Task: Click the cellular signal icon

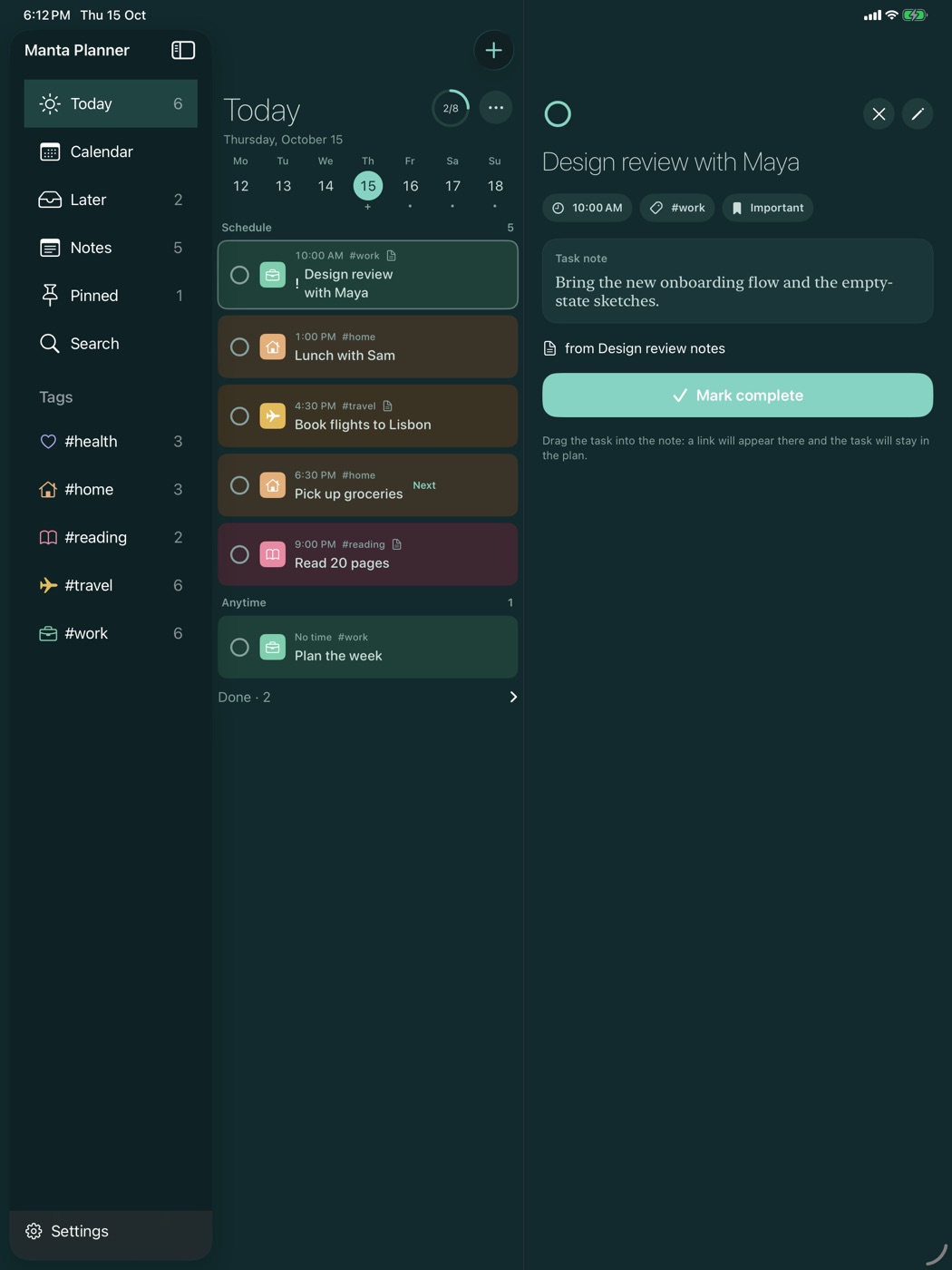Action: point(872,15)
